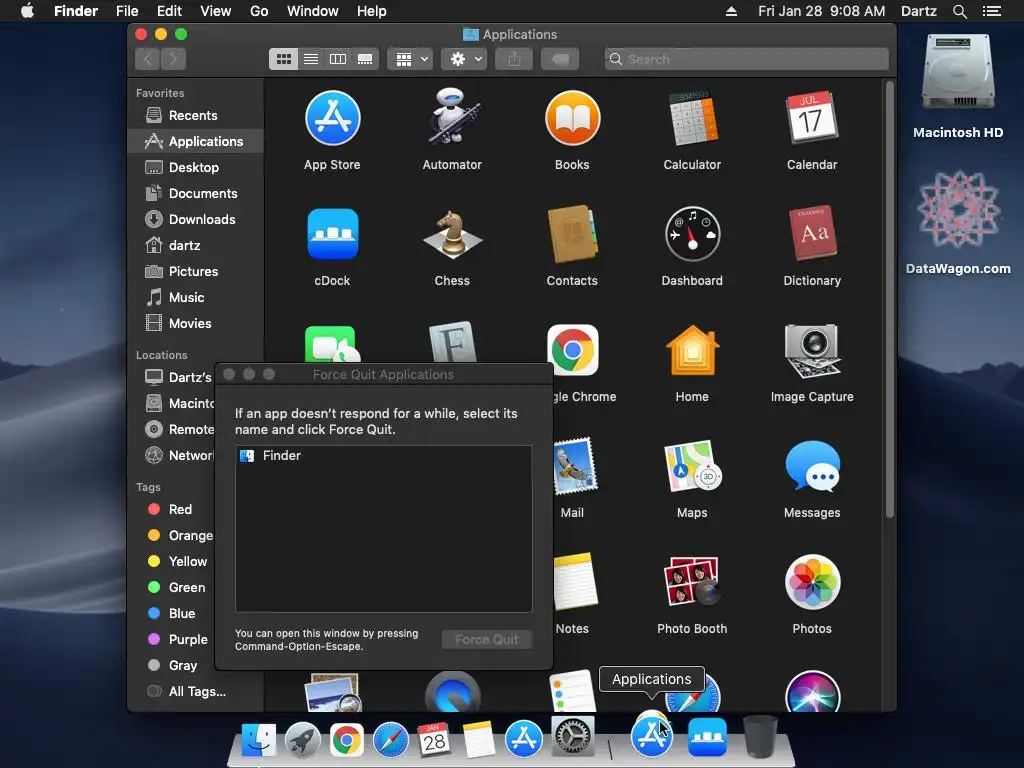Select Pictures in Finder sidebar
The height and width of the screenshot is (768, 1024).
[x=195, y=272]
